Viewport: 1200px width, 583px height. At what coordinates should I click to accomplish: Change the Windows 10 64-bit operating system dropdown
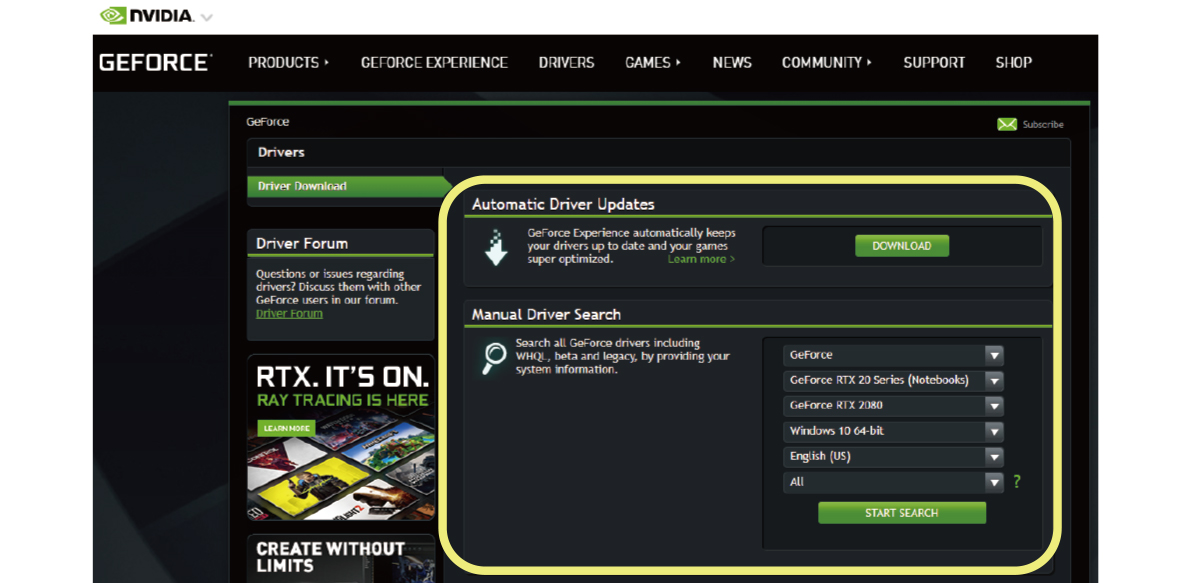tap(993, 431)
